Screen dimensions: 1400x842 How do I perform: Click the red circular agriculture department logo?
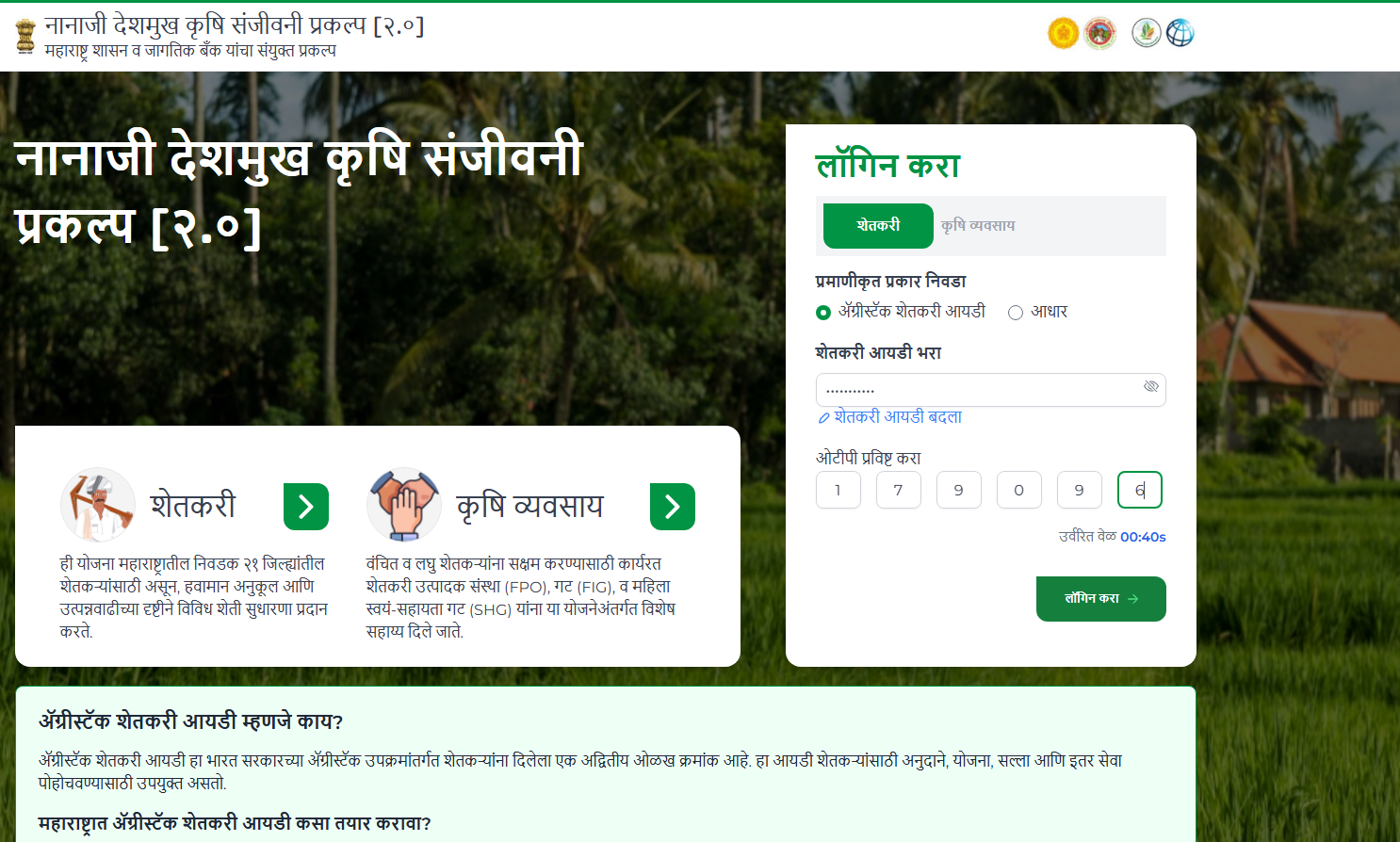pyautogui.click(x=1099, y=33)
